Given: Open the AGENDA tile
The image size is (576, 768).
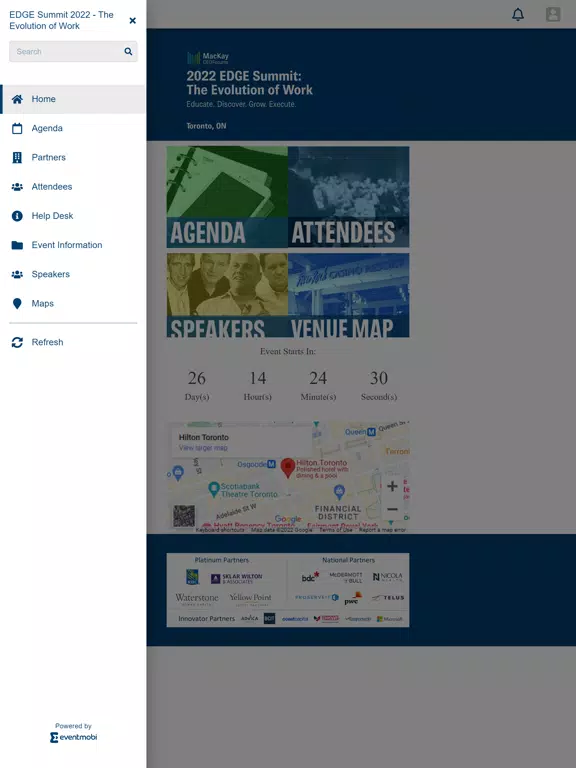Looking at the screenshot, I should click(227, 197).
